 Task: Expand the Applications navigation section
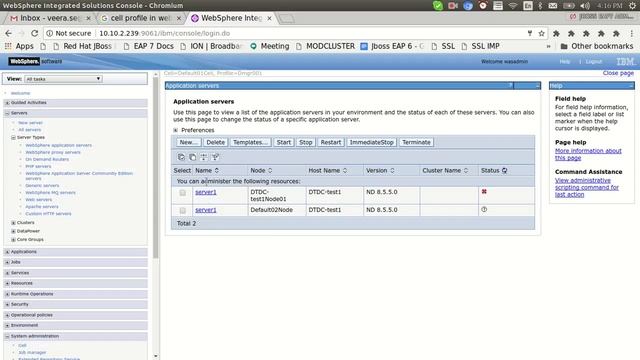pyautogui.click(x=7, y=252)
